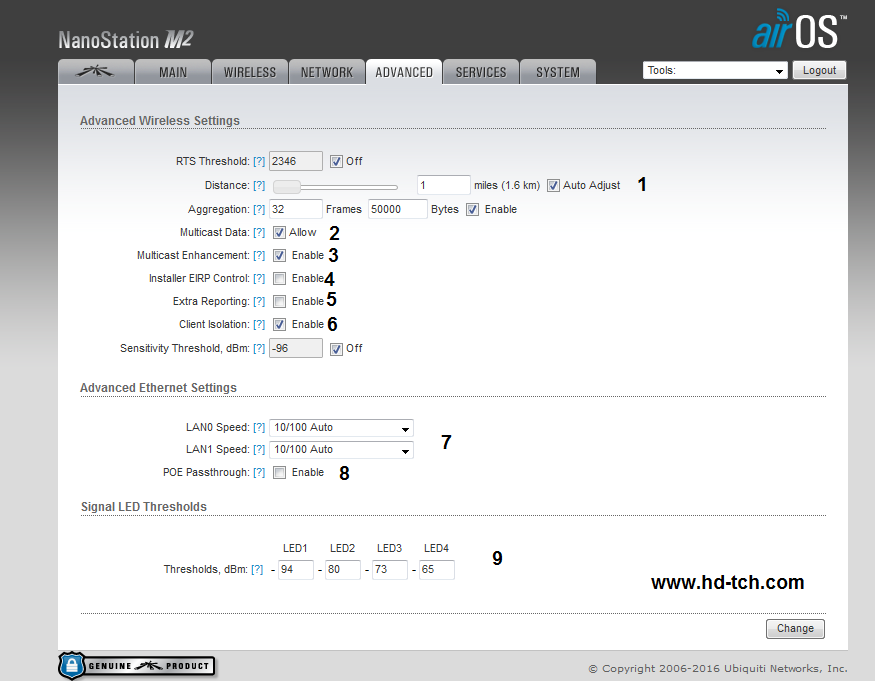
Task: Expand the LAN1 Speed dropdown
Action: [341, 450]
